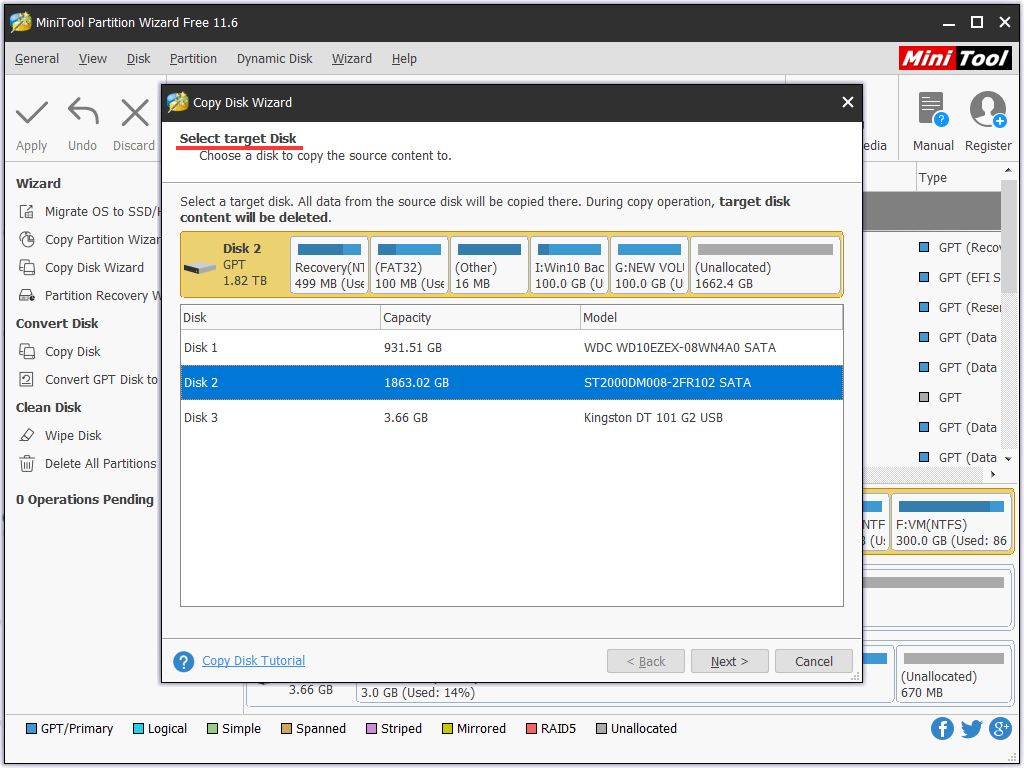Select Disk 2 row in the list
This screenshot has height=768, width=1024.
pyautogui.click(x=512, y=383)
